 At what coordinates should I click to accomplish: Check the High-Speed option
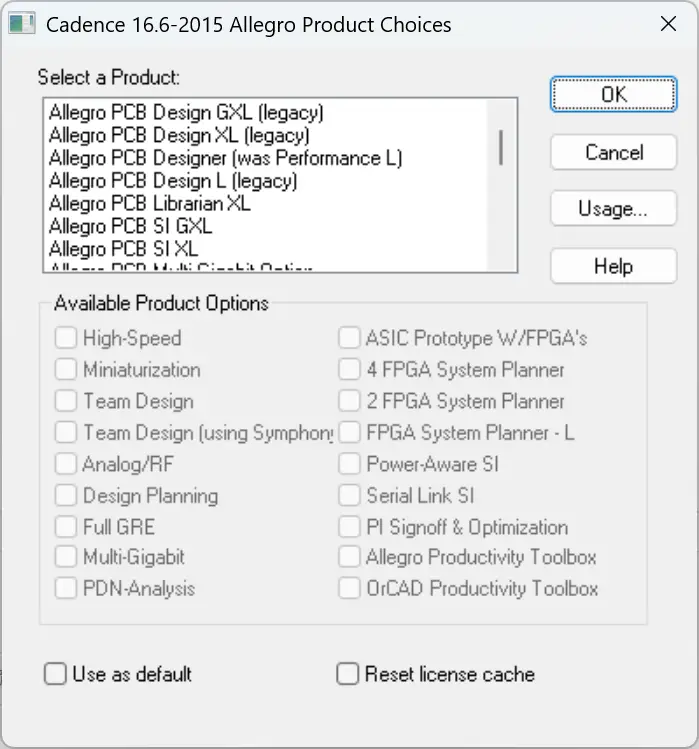(66, 338)
